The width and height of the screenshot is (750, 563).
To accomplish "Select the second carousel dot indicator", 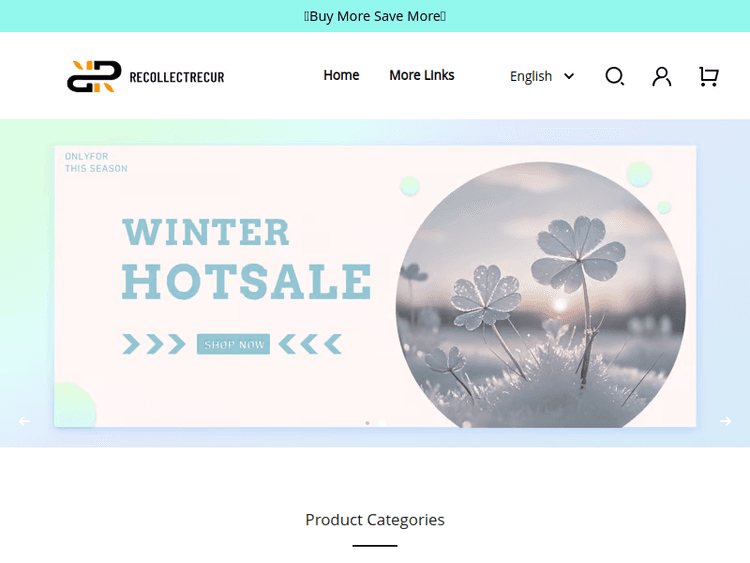I will click(x=382, y=423).
